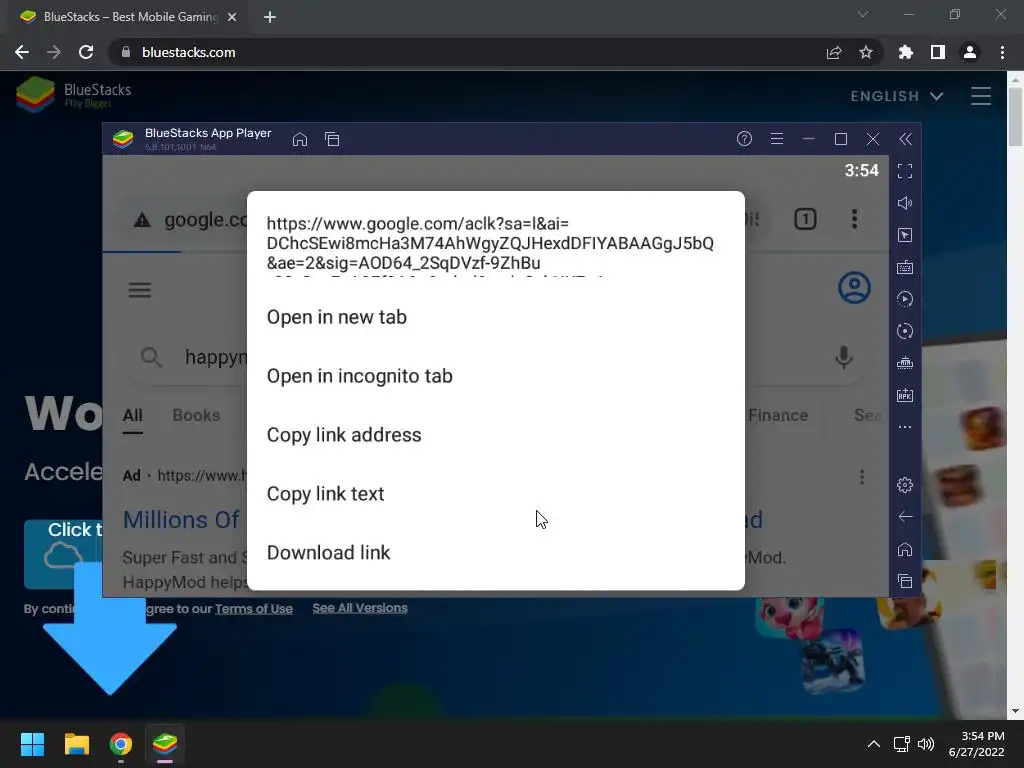
Task: Choose Download link option
Action: point(496,552)
